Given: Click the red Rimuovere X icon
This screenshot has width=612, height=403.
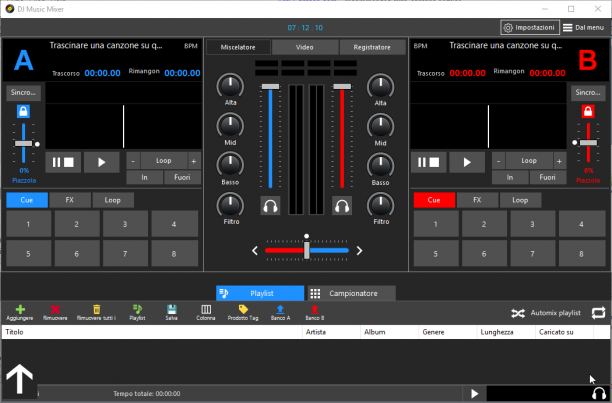Looking at the screenshot, I should click(55, 309).
